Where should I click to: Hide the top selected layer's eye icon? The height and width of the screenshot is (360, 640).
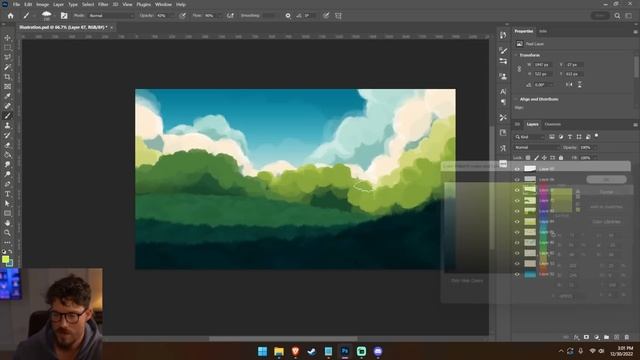click(517, 169)
